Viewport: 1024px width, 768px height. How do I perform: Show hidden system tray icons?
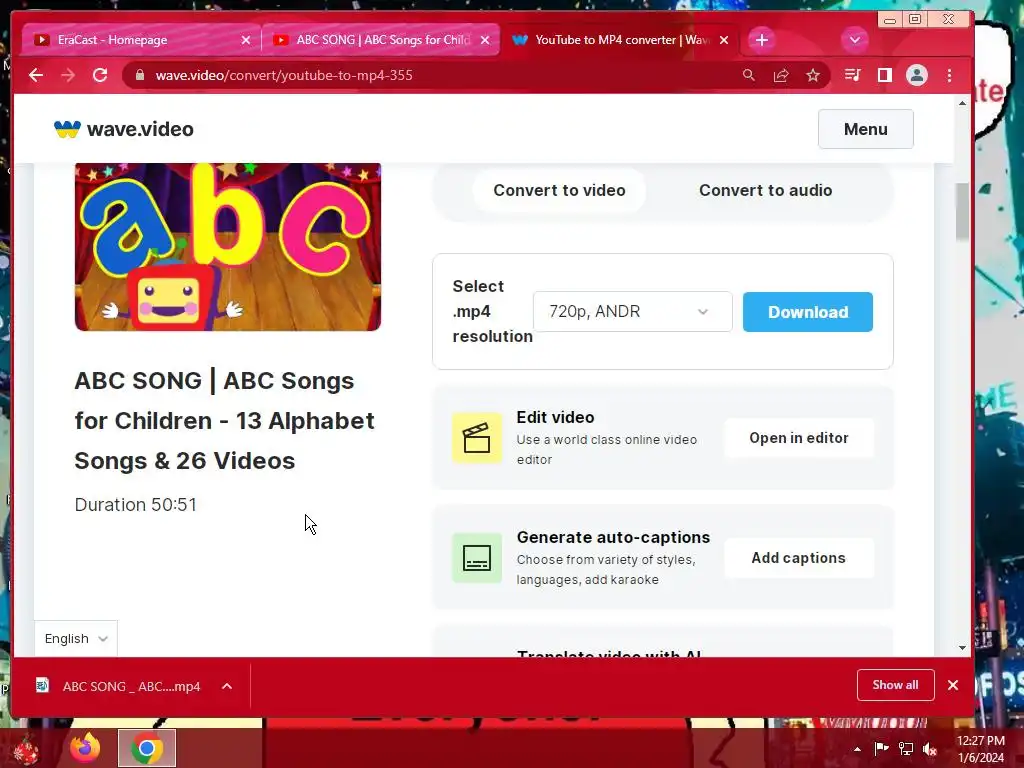857,749
